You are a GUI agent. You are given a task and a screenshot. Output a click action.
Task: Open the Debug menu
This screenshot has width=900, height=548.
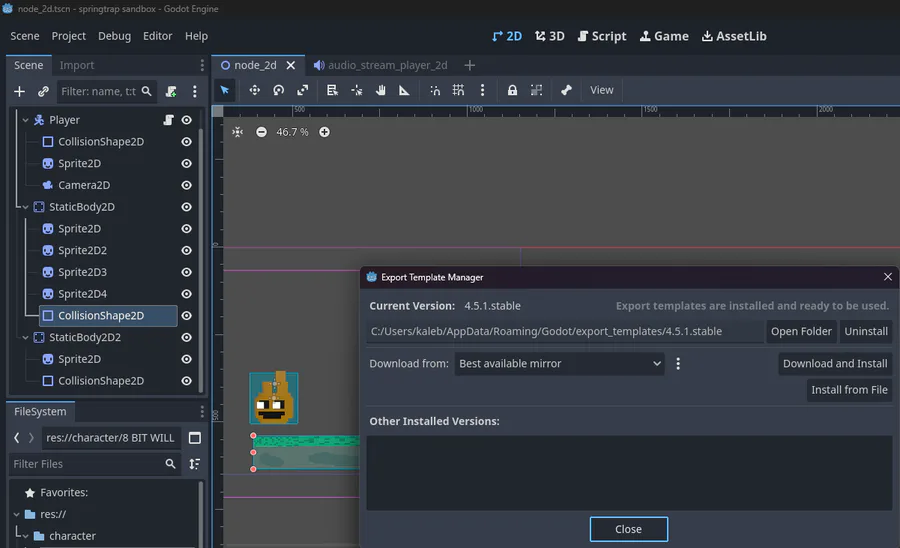point(114,36)
